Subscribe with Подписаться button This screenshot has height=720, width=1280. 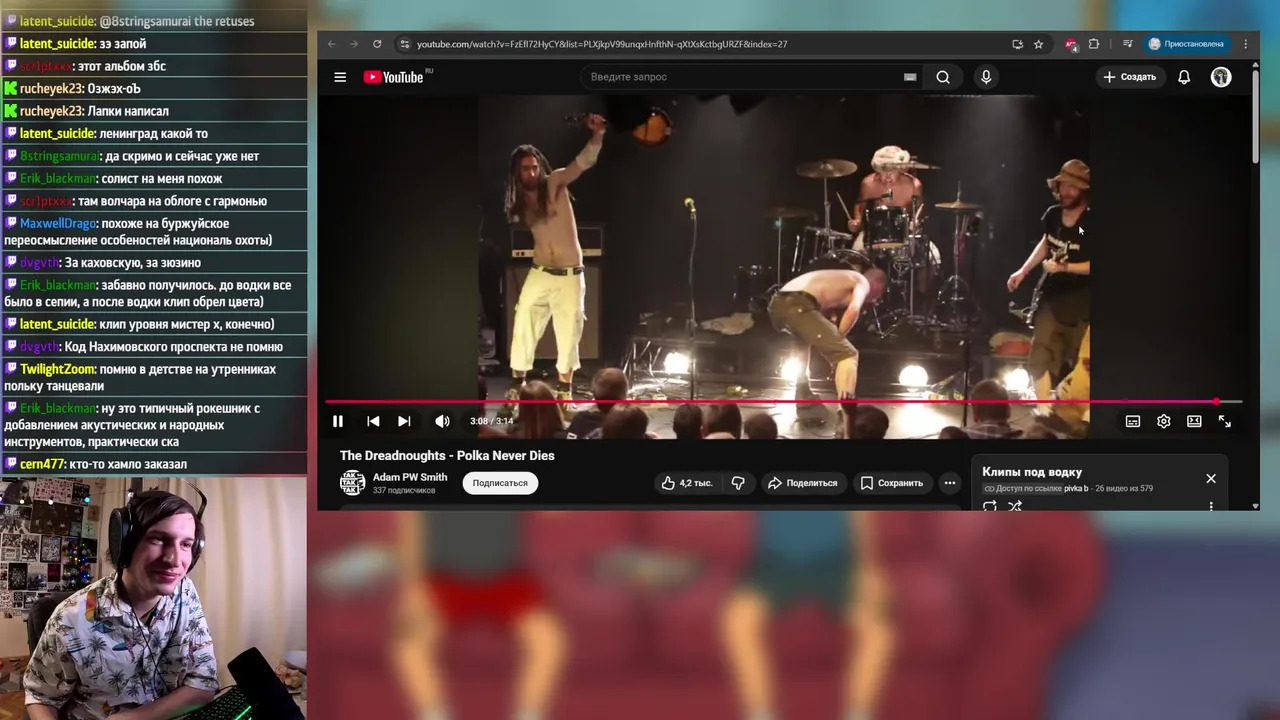500,483
